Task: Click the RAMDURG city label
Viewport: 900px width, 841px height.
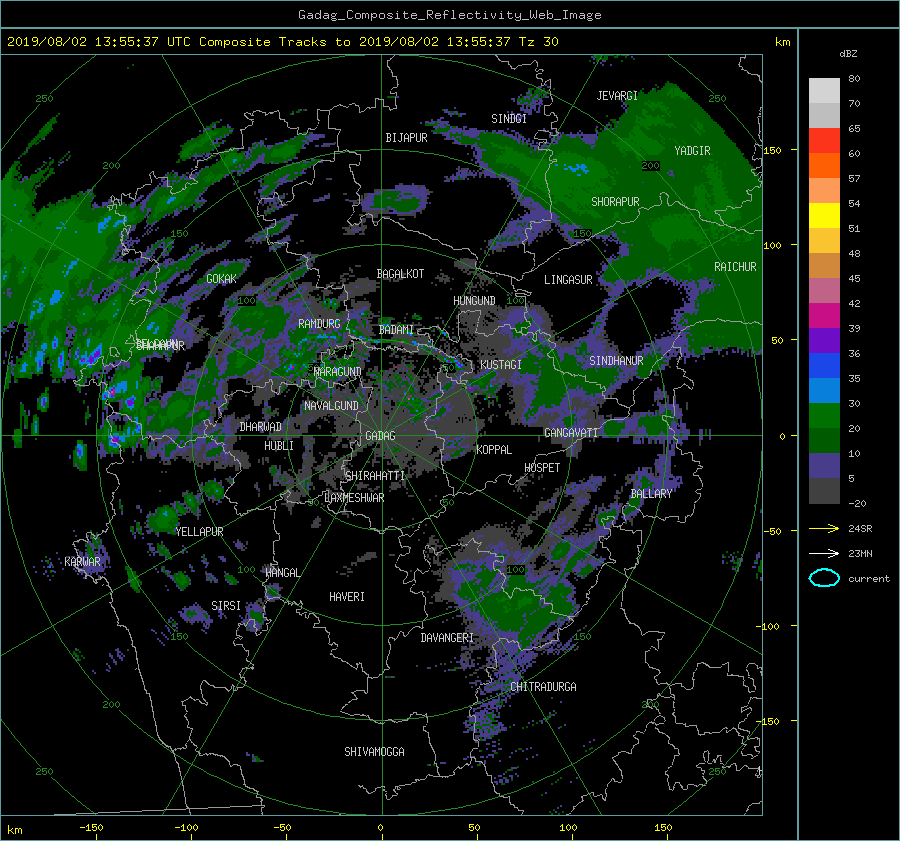Action: (319, 324)
